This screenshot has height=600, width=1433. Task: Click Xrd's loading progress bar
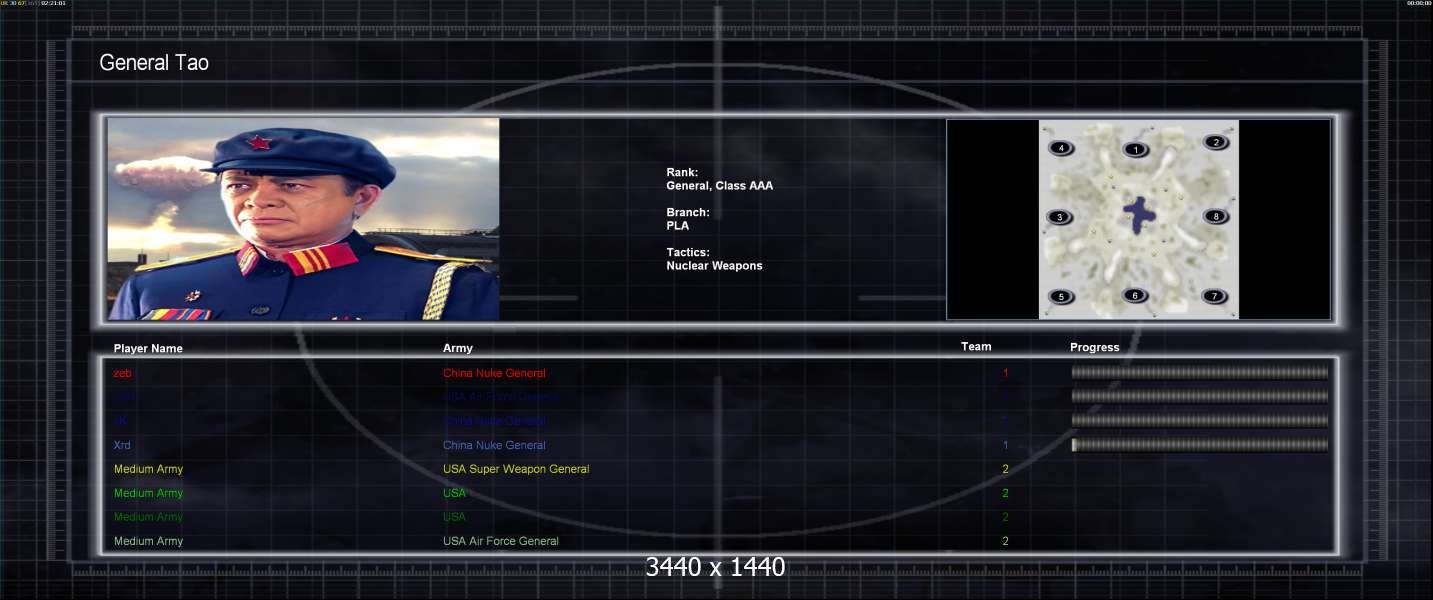tap(1200, 444)
